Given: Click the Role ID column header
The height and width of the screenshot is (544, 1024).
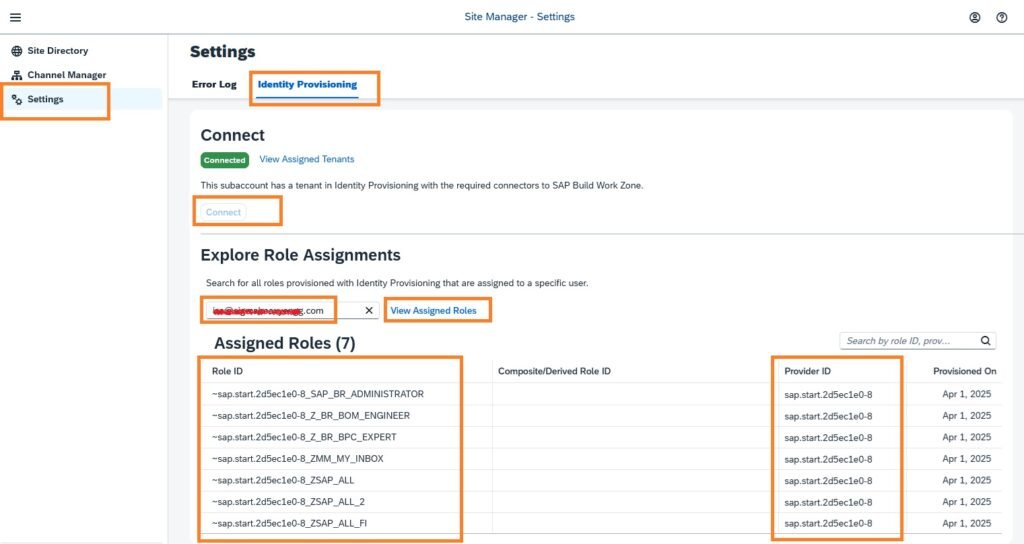Looking at the screenshot, I should (228, 371).
